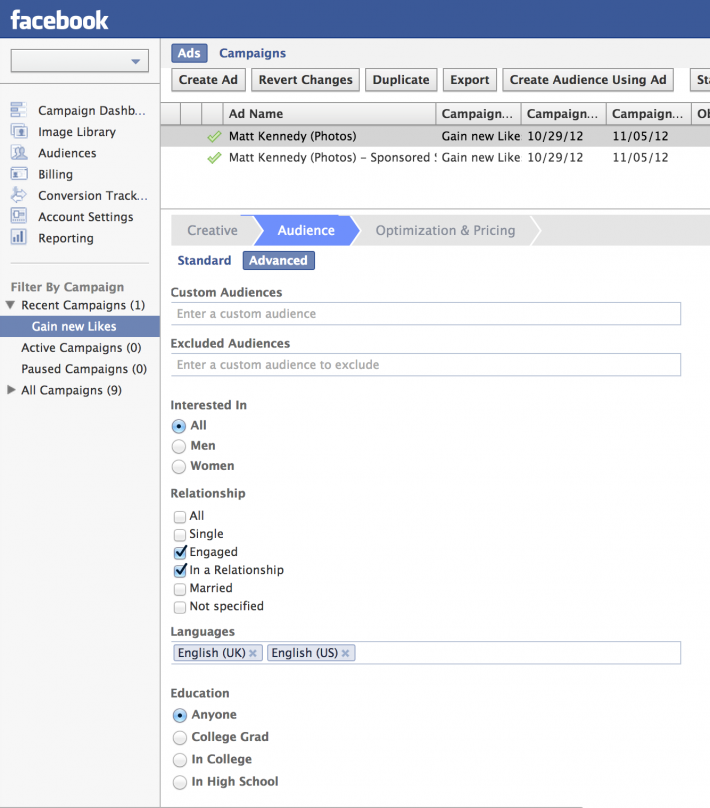
Task: Click green checkmark on Sponsored ad row
Action: (x=214, y=158)
